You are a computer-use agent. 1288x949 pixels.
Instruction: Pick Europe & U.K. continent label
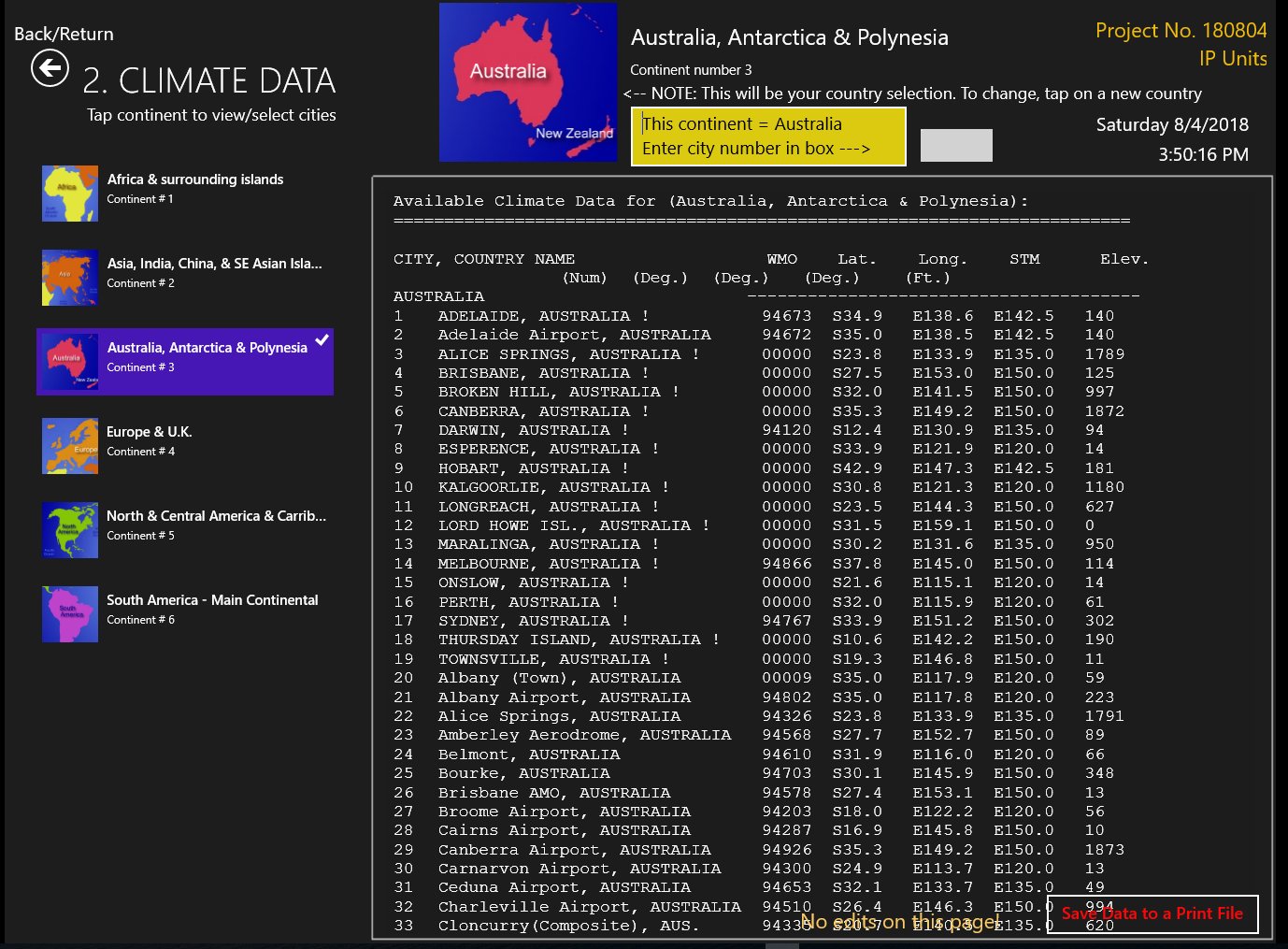[x=149, y=432]
